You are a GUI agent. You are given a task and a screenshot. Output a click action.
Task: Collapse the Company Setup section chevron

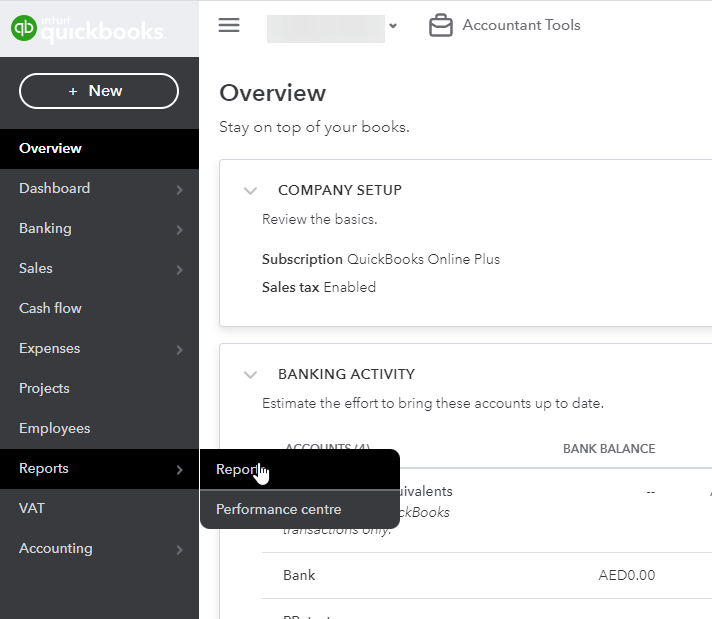(x=251, y=190)
